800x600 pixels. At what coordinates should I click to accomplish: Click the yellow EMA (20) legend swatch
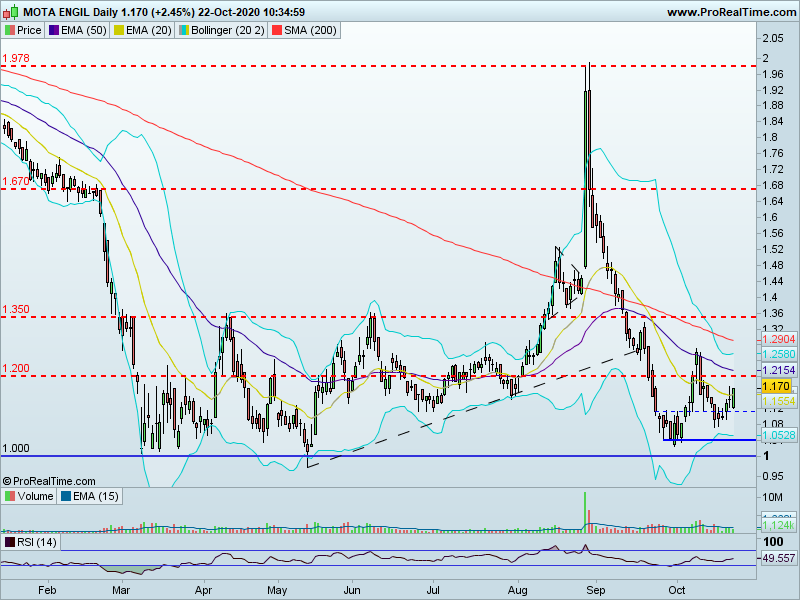pyautogui.click(x=119, y=31)
